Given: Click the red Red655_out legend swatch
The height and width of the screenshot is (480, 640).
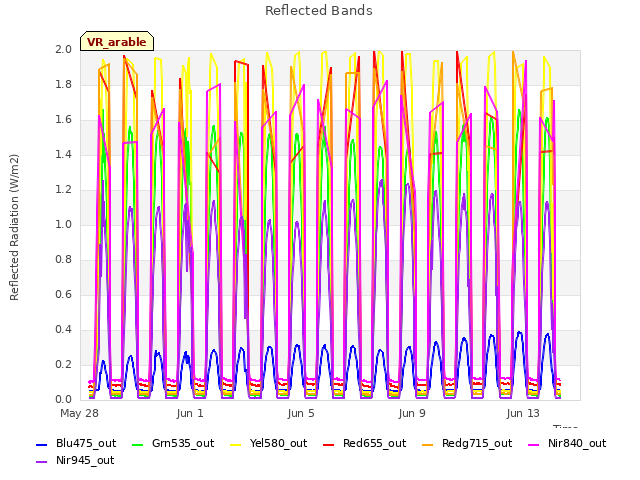Looking at the screenshot, I should 329,444.
